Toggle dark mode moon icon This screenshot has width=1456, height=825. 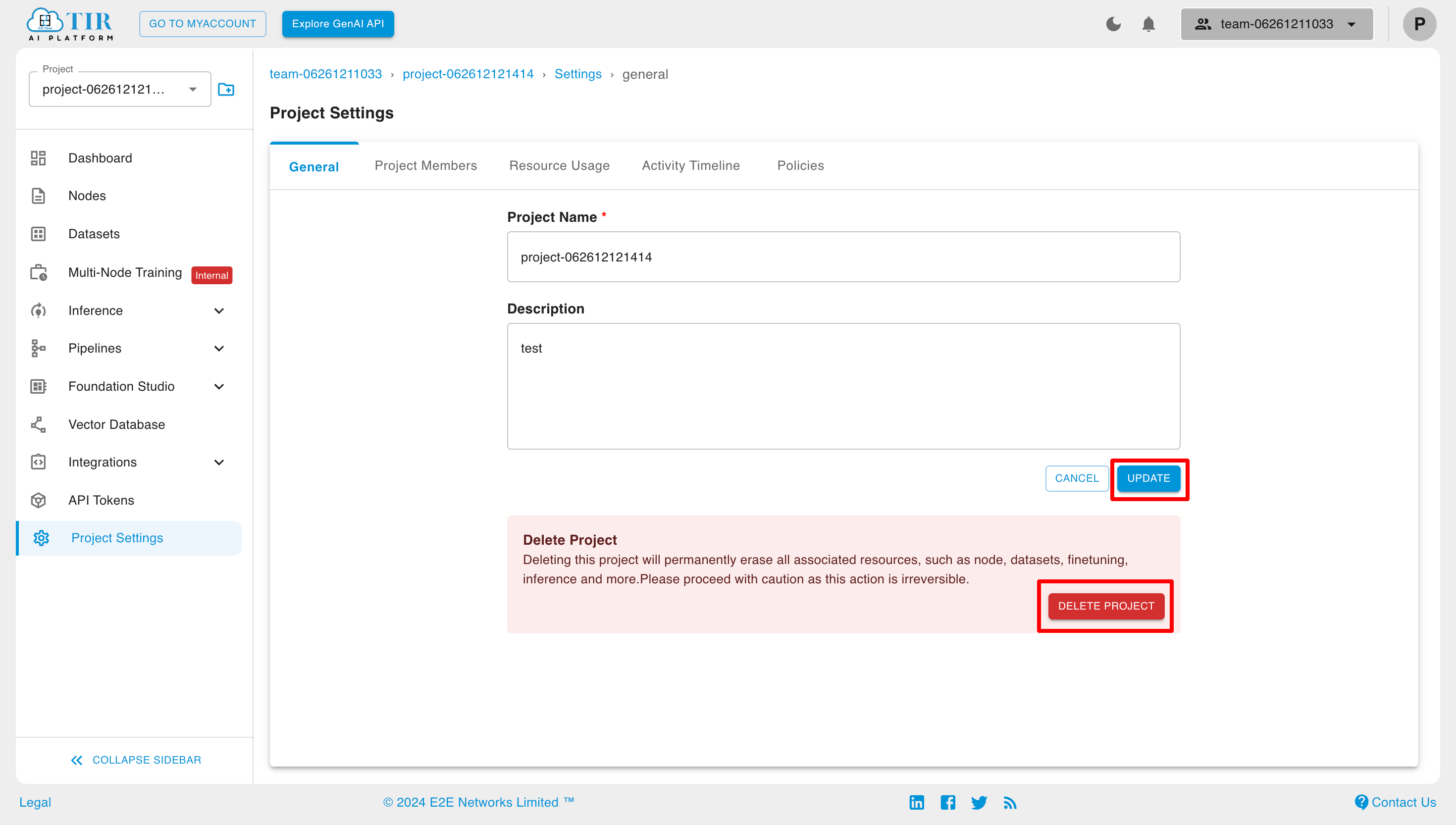pyautogui.click(x=1113, y=24)
